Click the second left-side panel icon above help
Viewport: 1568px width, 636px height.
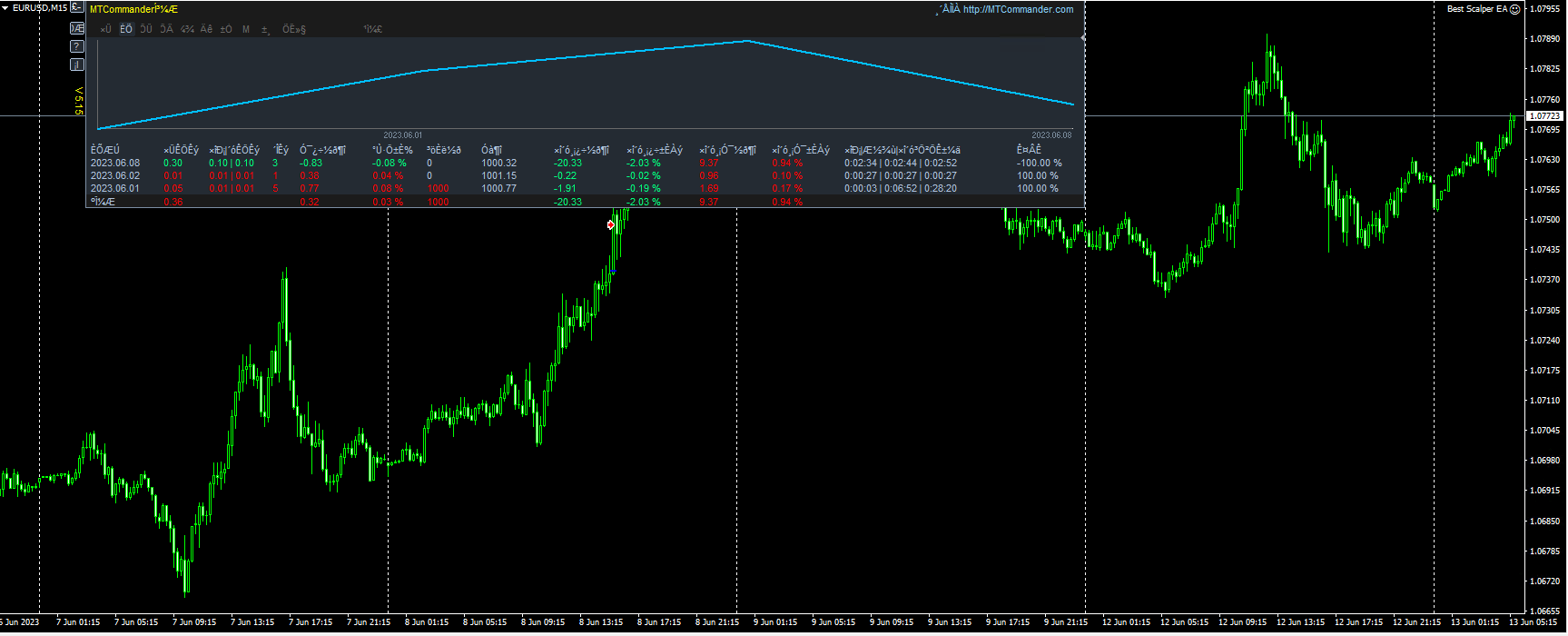point(77,28)
